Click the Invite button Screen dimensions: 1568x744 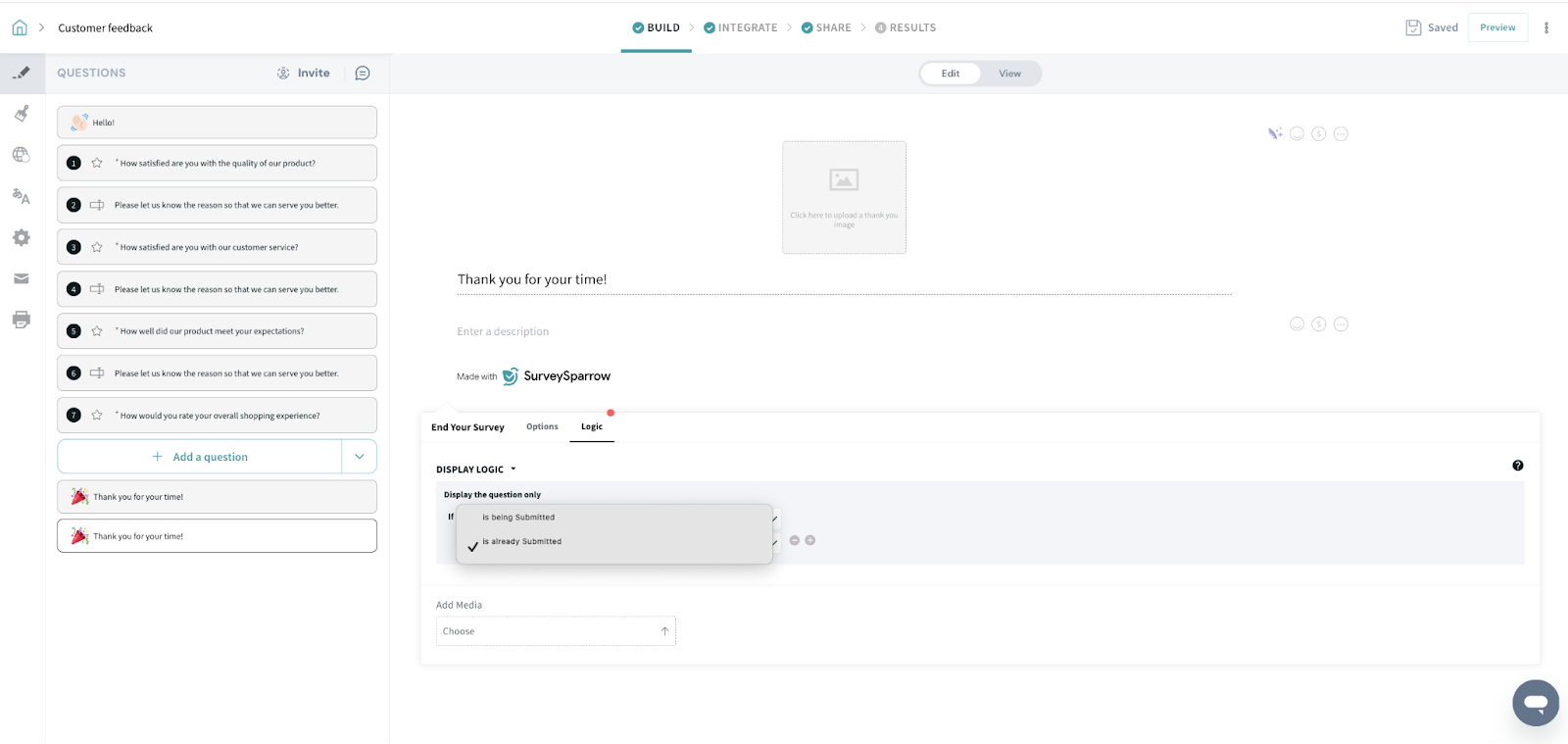tap(304, 74)
